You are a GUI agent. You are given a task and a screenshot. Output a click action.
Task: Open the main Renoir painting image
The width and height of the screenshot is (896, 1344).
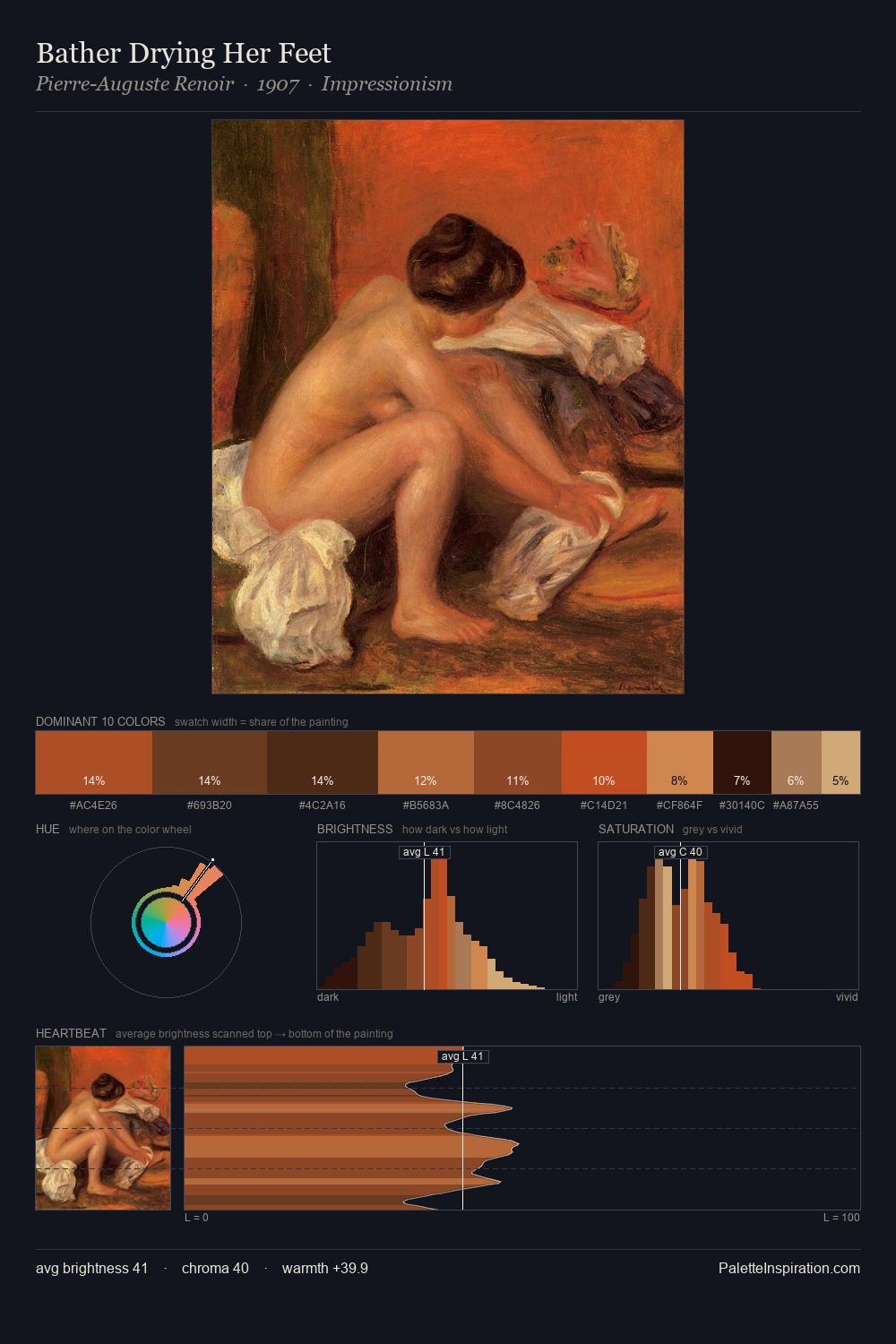[x=448, y=407]
